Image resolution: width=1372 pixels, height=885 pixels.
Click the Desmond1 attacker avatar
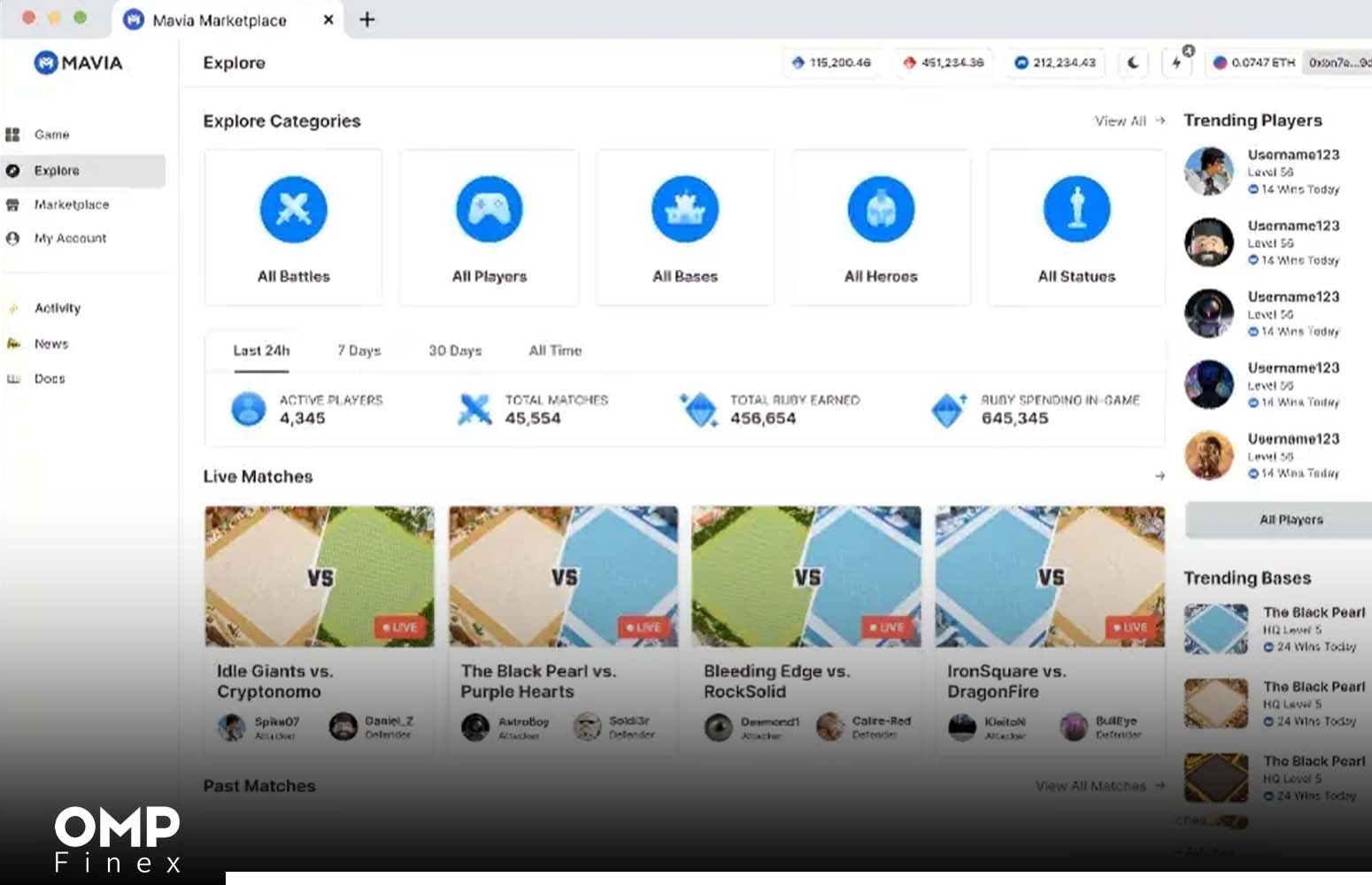(719, 727)
